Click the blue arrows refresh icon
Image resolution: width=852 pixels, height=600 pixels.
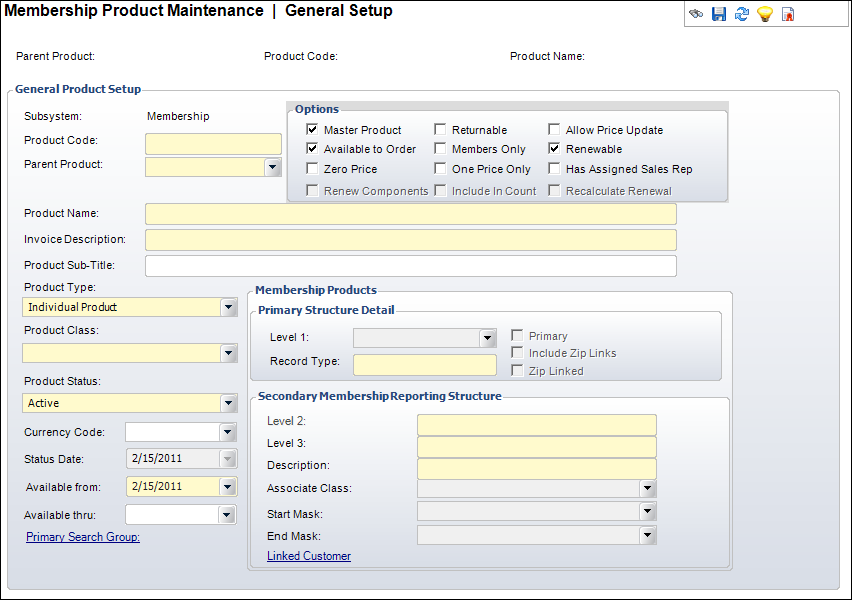(741, 14)
